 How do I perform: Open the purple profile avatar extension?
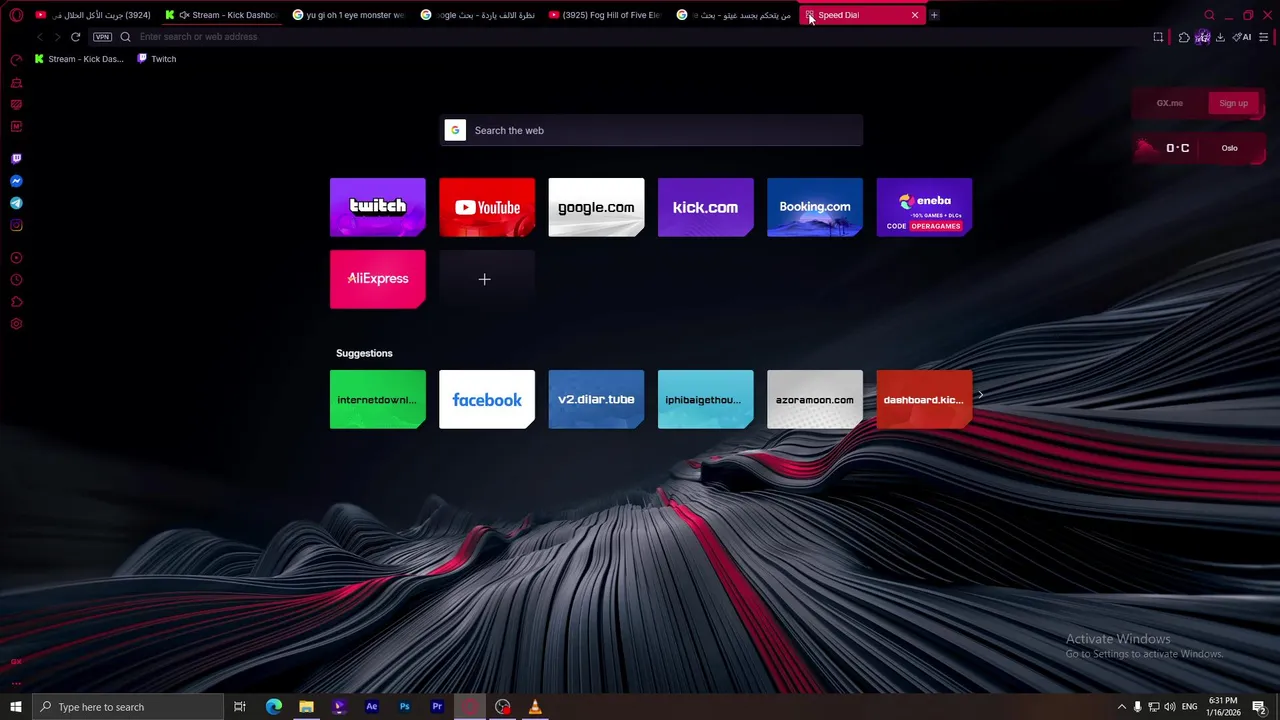pos(1203,37)
